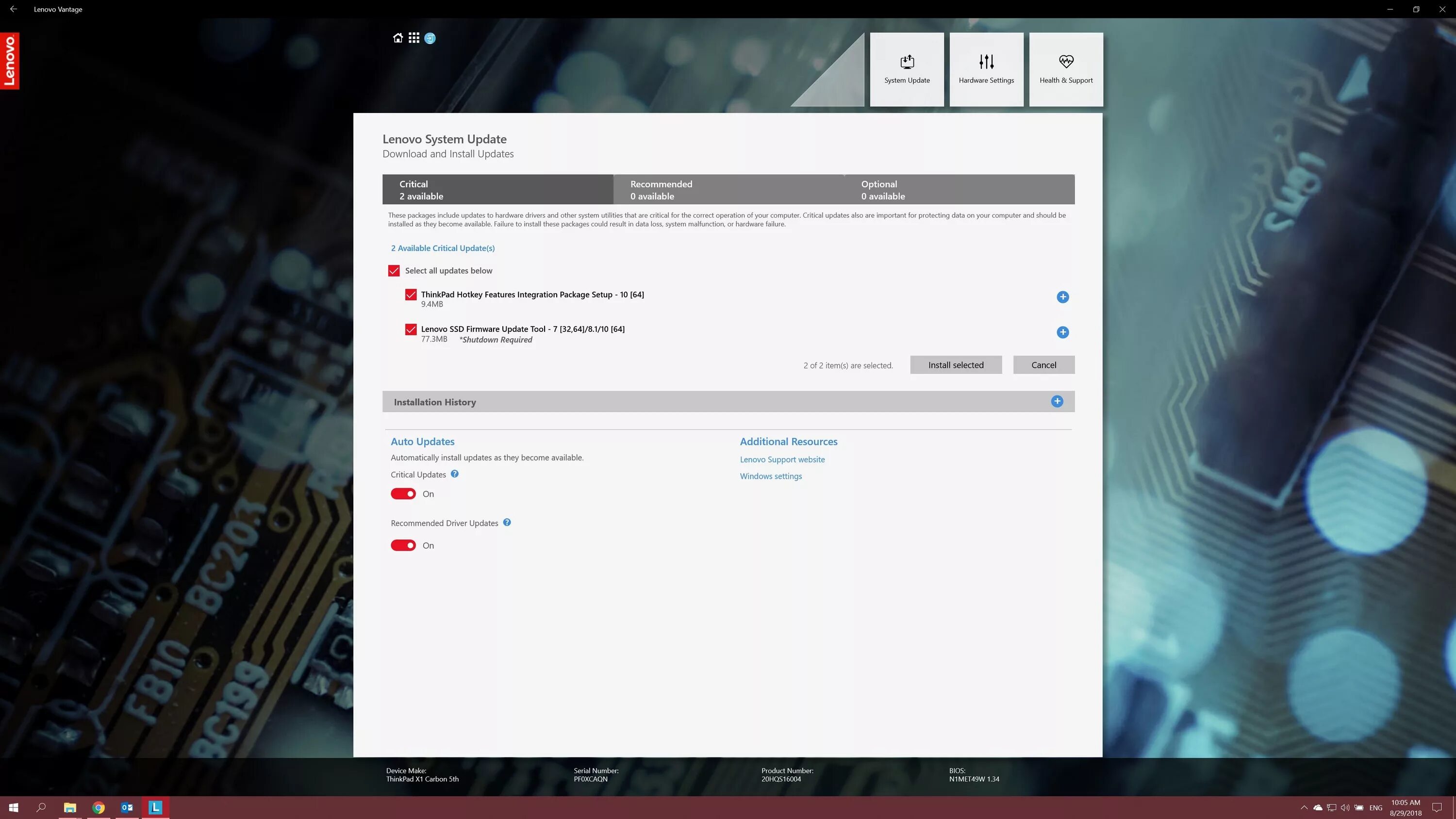Click the serial number PF0XCAQN
The height and width of the screenshot is (819, 1456).
click(x=591, y=779)
